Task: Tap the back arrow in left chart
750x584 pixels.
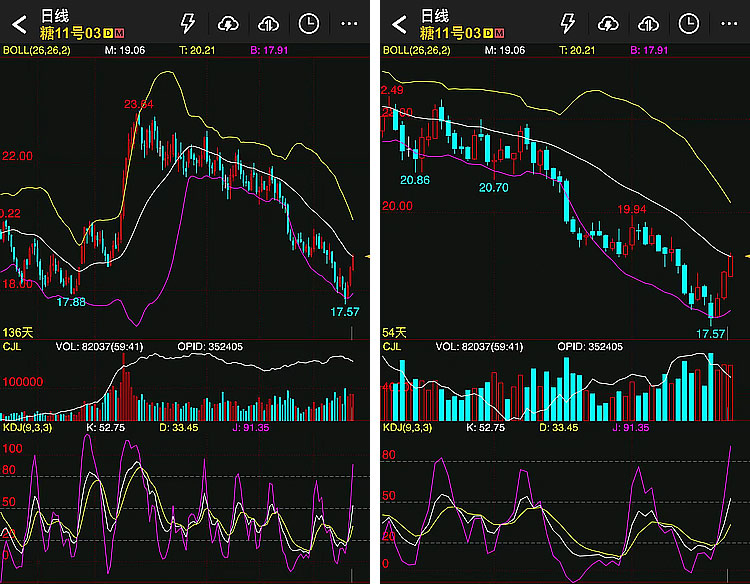Action: pos(19,24)
